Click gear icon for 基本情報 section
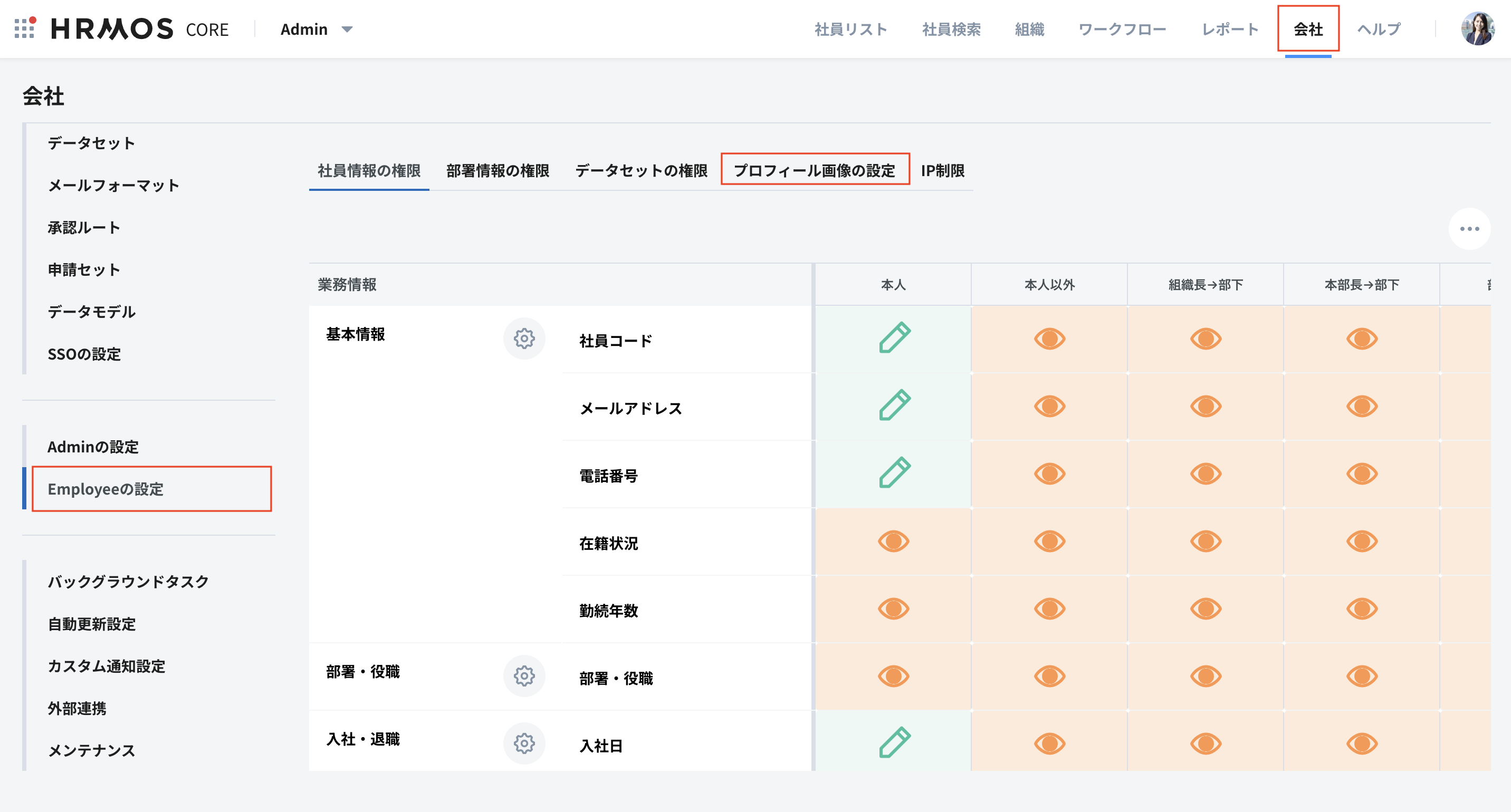 (x=524, y=339)
